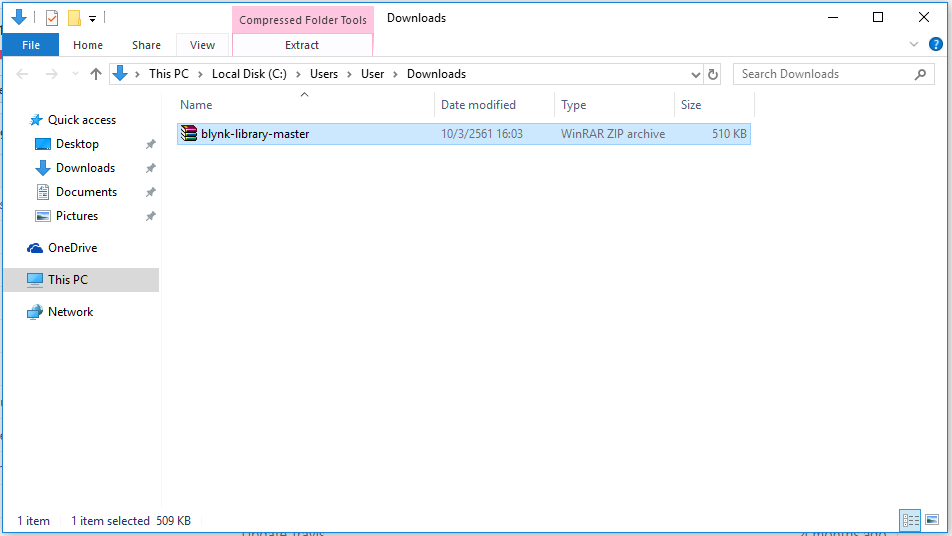Open the Customize Quick Access Toolbar dropdown
952x536 pixels.
pyautogui.click(x=92, y=18)
